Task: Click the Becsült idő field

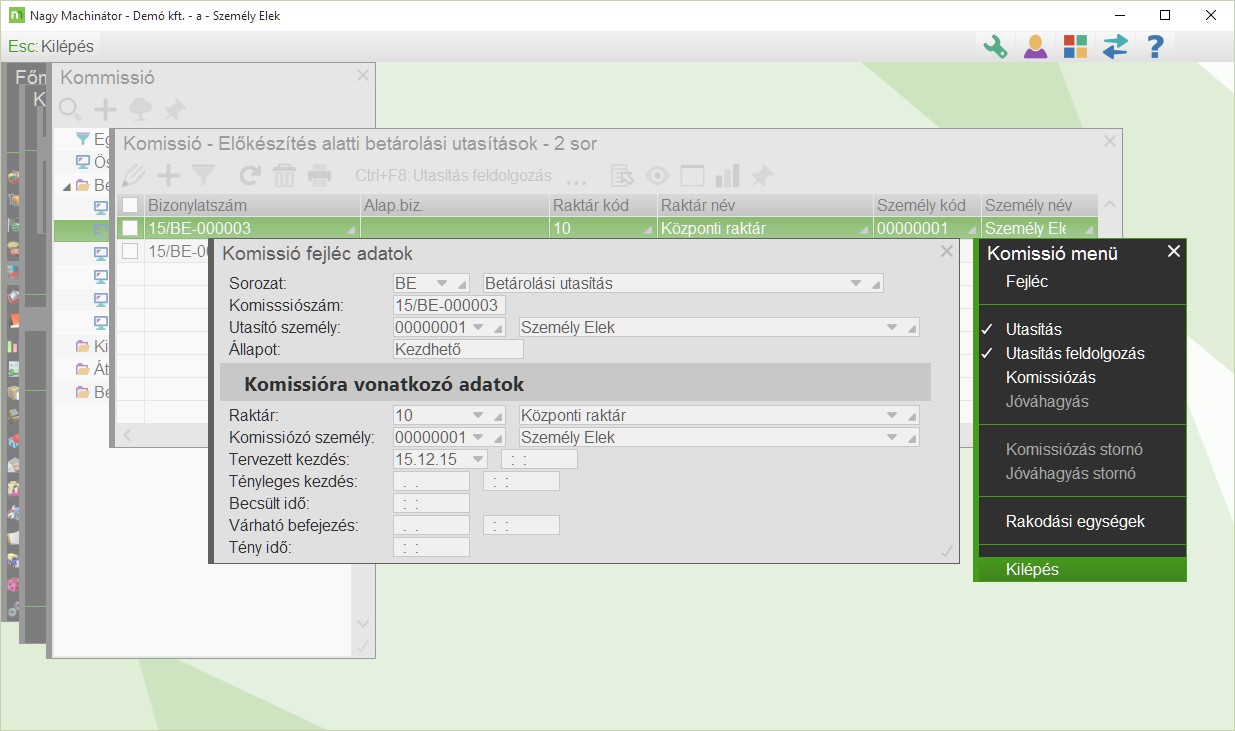Action: click(432, 503)
